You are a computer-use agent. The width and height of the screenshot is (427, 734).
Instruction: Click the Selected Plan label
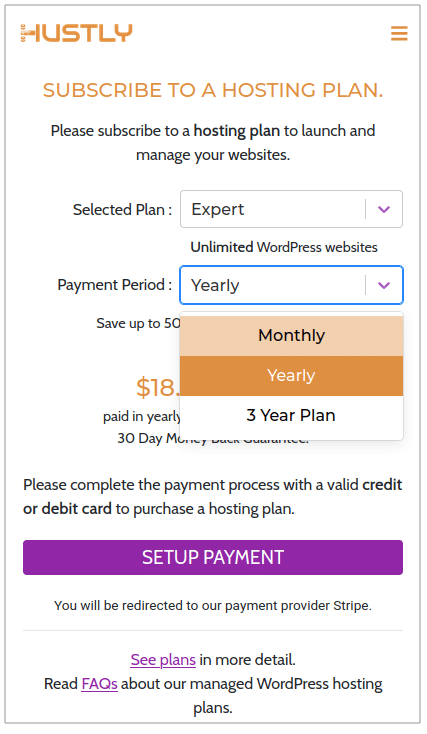(122, 210)
